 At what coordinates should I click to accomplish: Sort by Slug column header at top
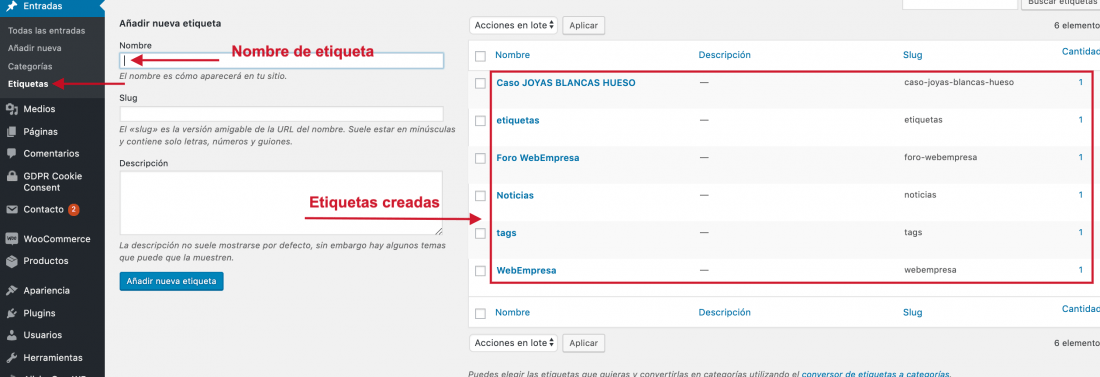pyautogui.click(x=913, y=55)
